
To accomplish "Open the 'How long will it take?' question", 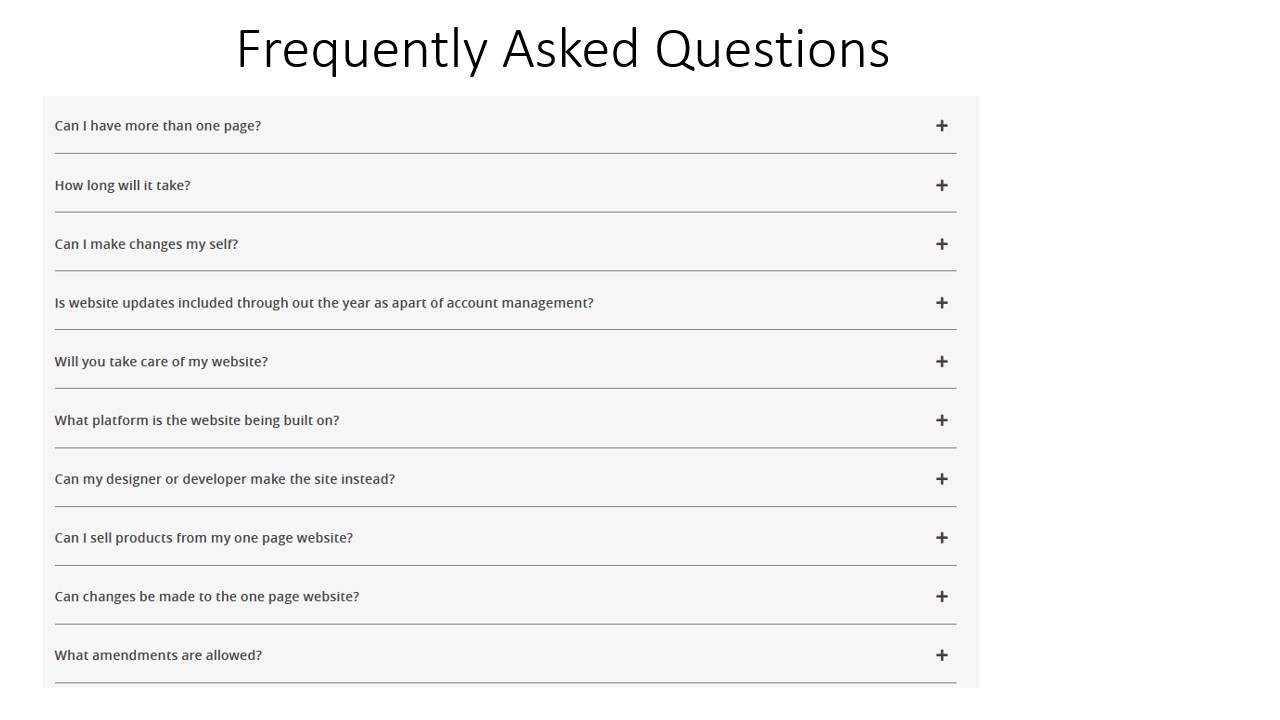I will (505, 185).
